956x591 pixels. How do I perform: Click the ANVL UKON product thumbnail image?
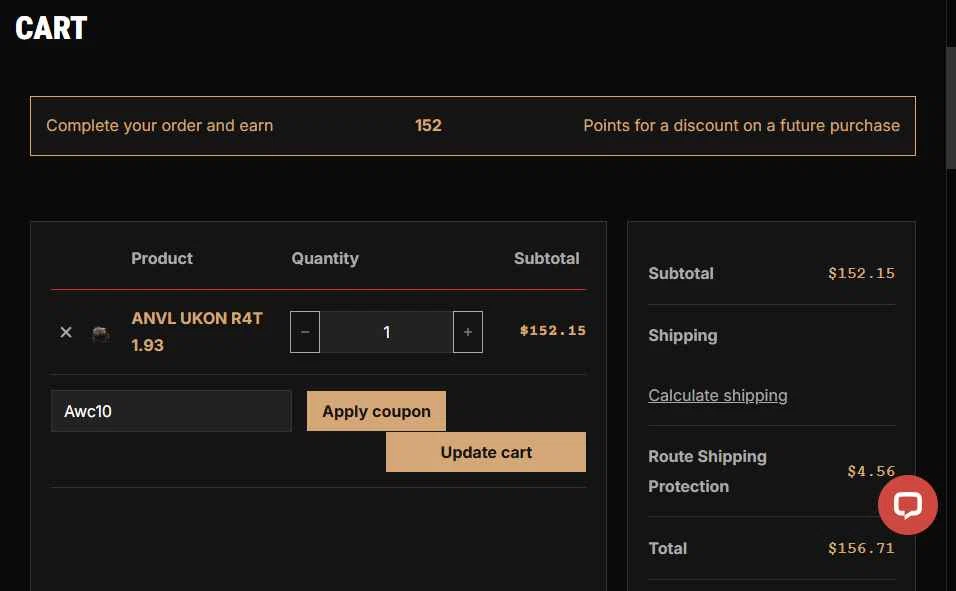pyautogui.click(x=101, y=334)
